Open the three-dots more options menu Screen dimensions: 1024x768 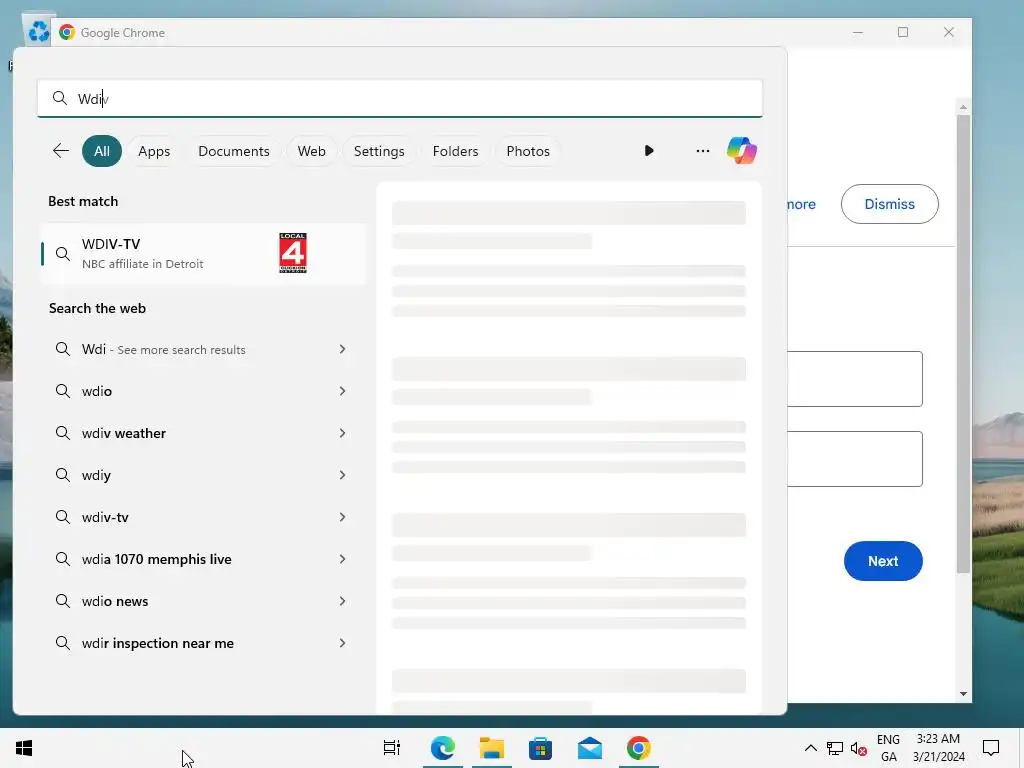(x=703, y=151)
